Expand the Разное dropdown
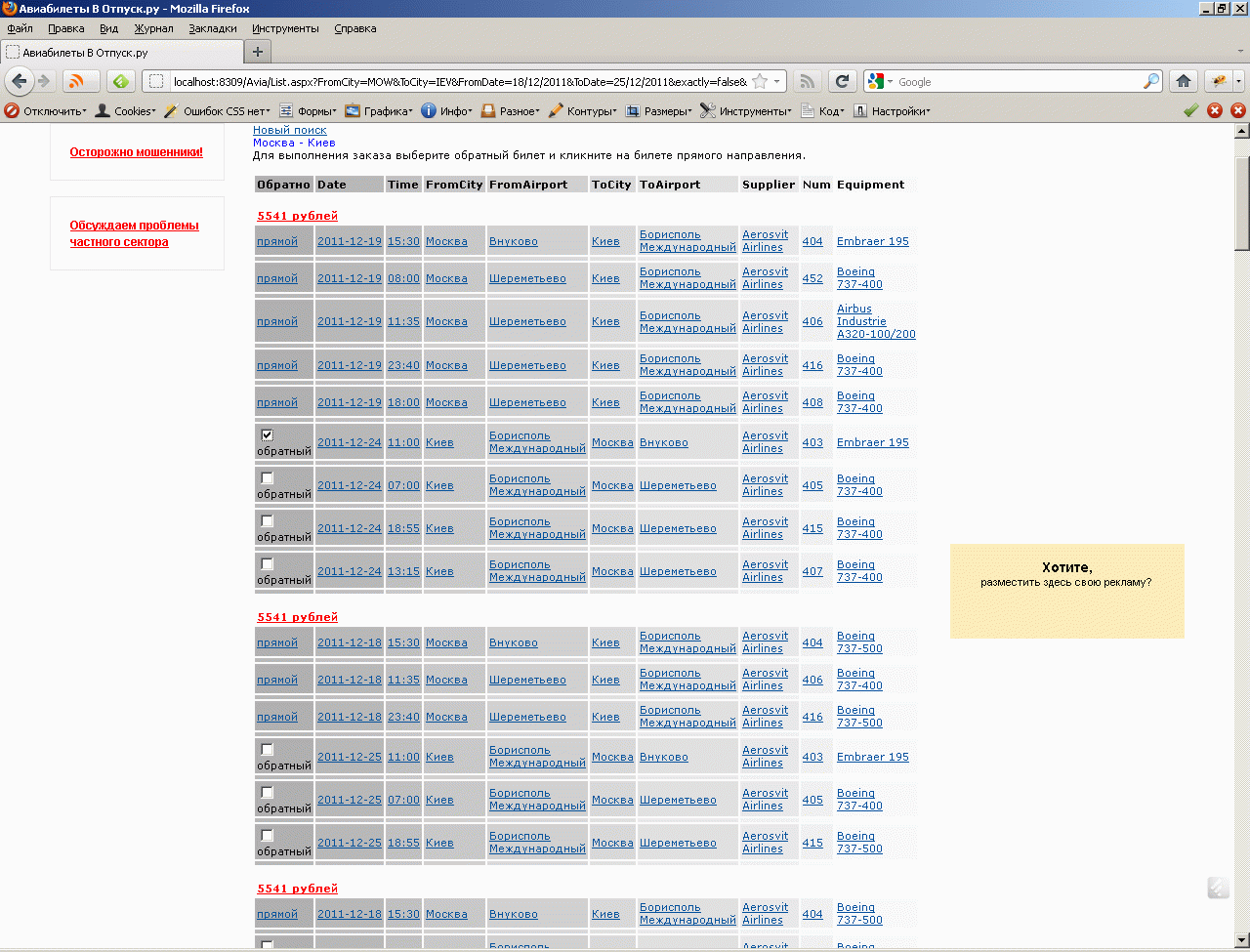The height and width of the screenshot is (952, 1250). coord(511,111)
